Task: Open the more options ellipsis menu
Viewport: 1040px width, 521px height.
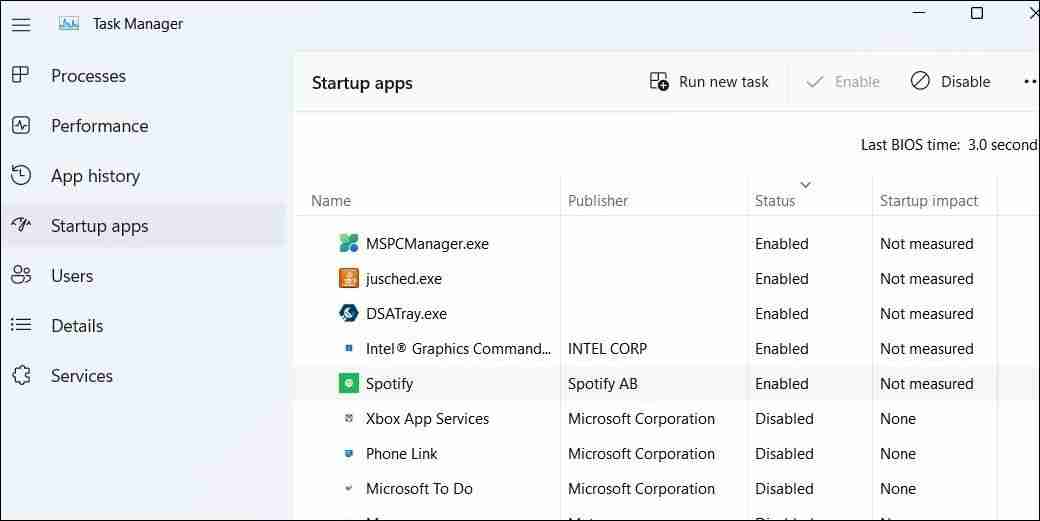Action: (1030, 82)
